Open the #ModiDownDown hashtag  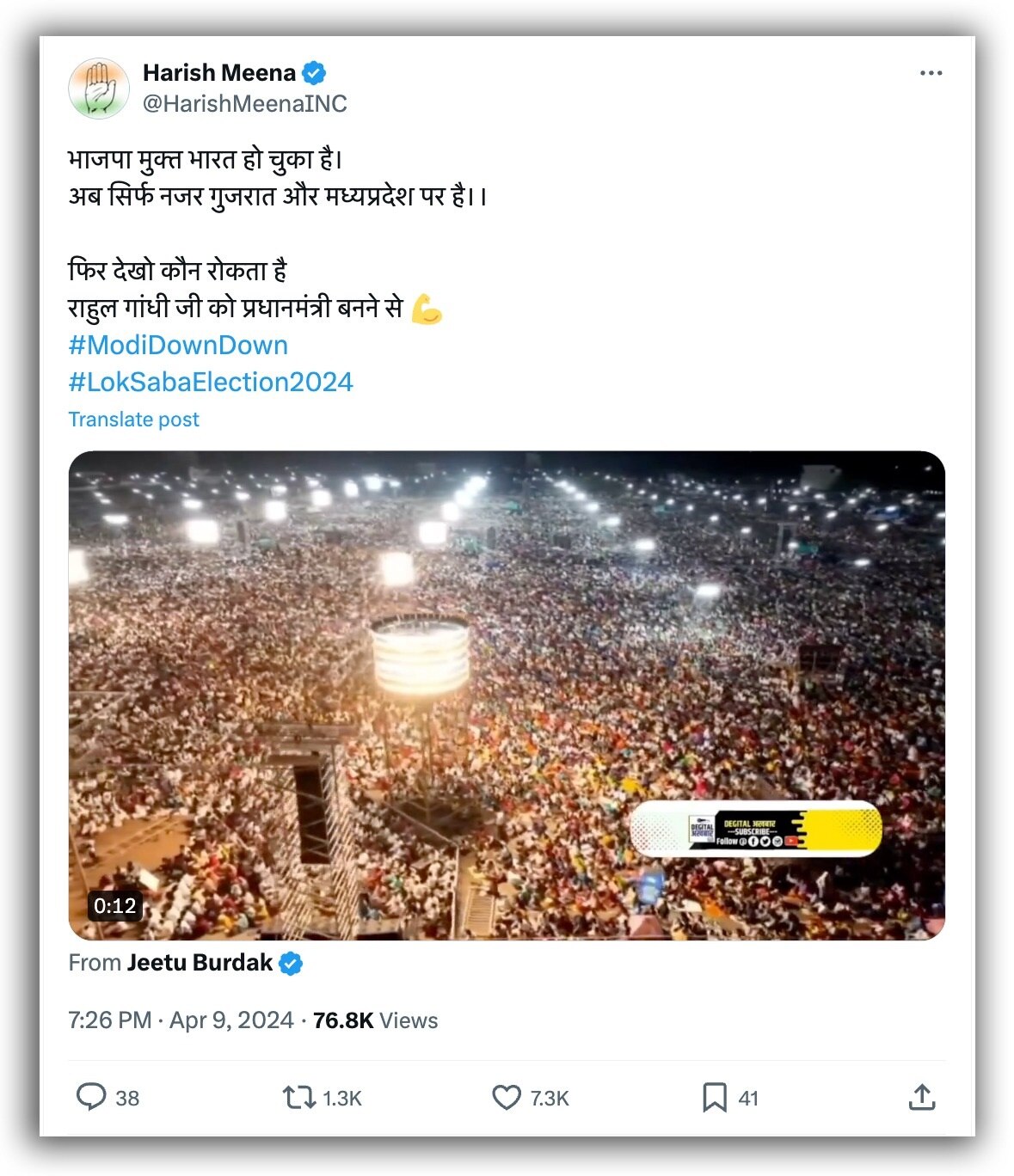click(178, 345)
